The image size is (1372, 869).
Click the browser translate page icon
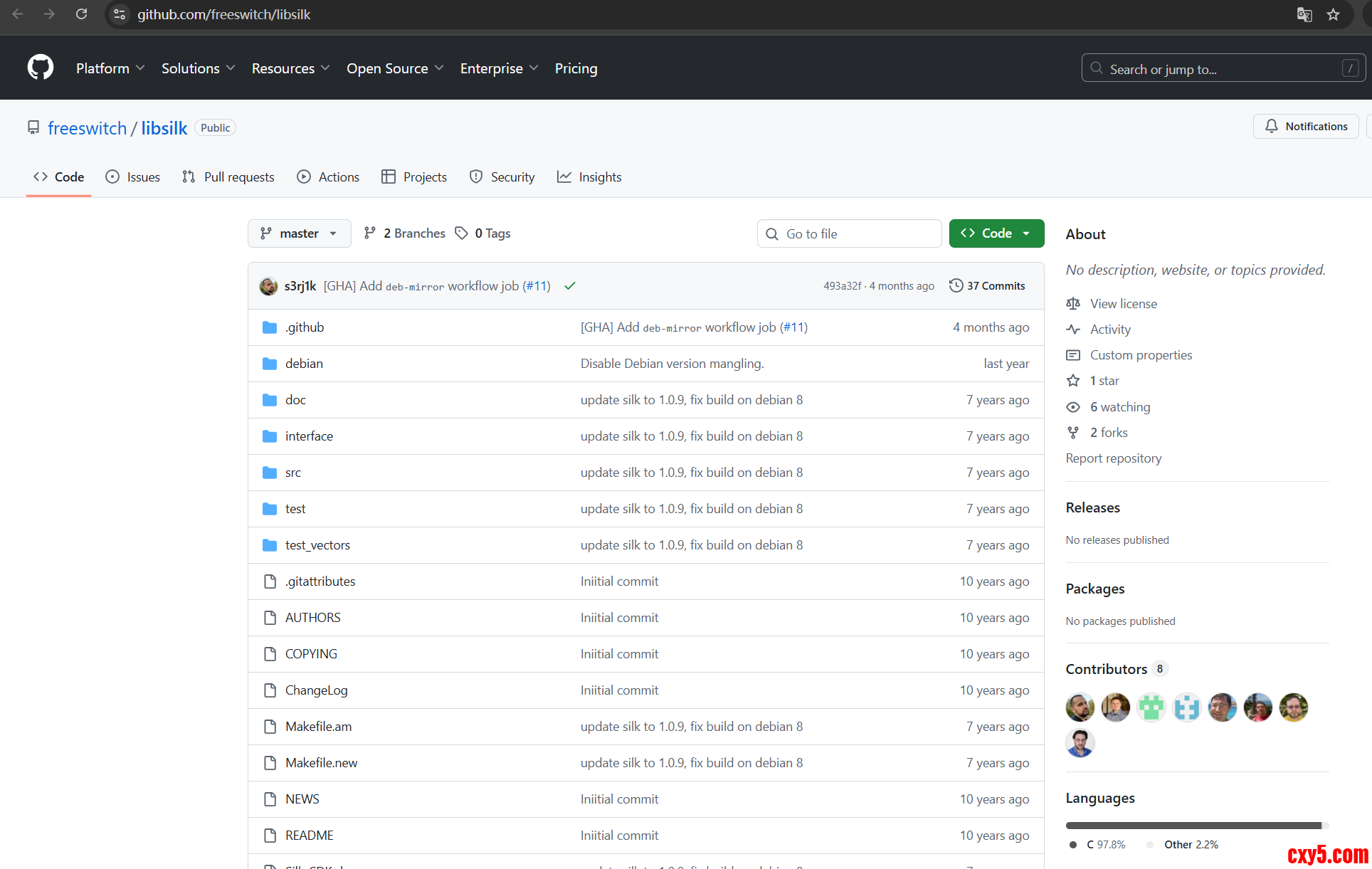coord(1304,14)
